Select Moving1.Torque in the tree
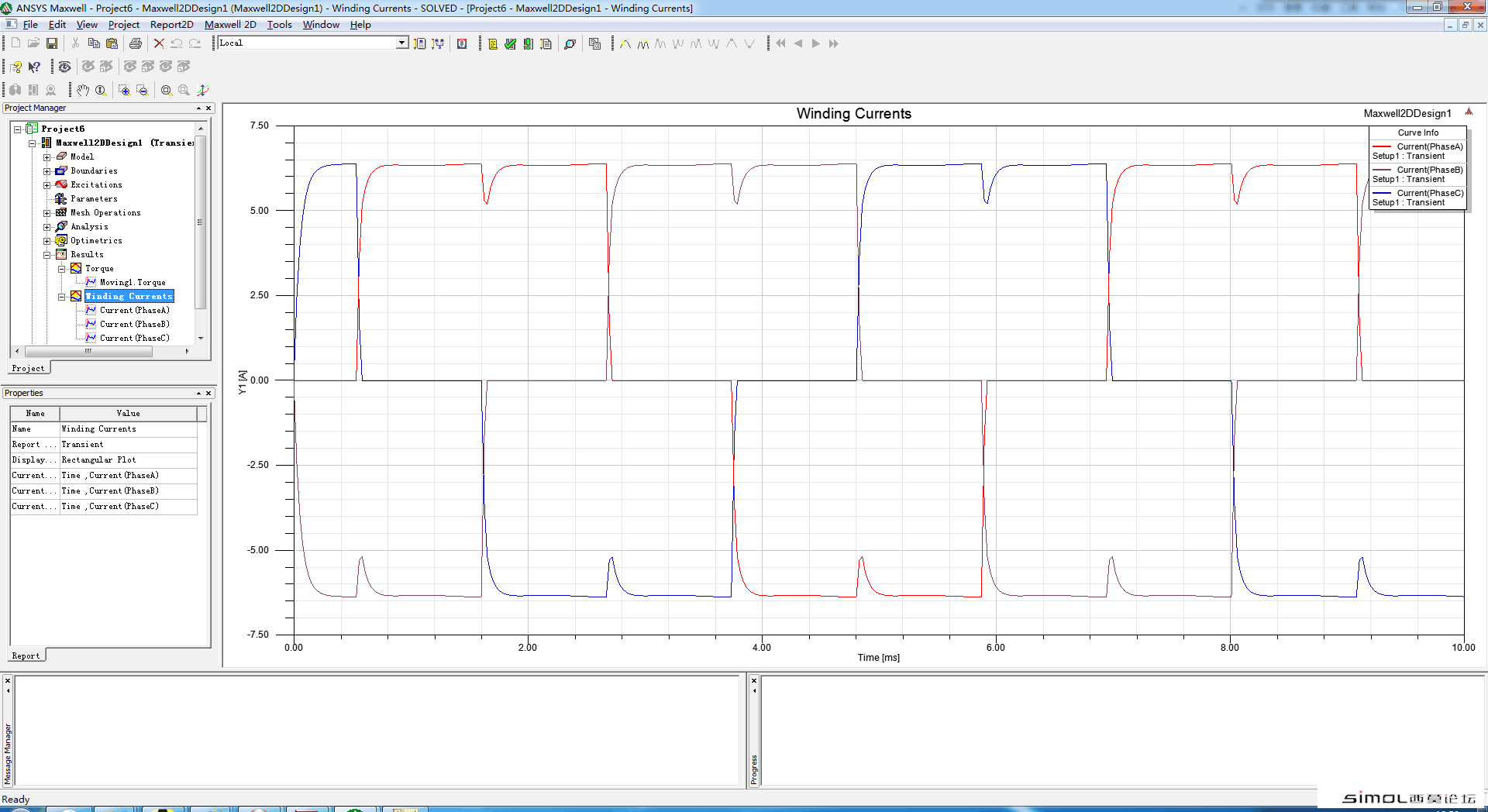1488x812 pixels. (133, 282)
